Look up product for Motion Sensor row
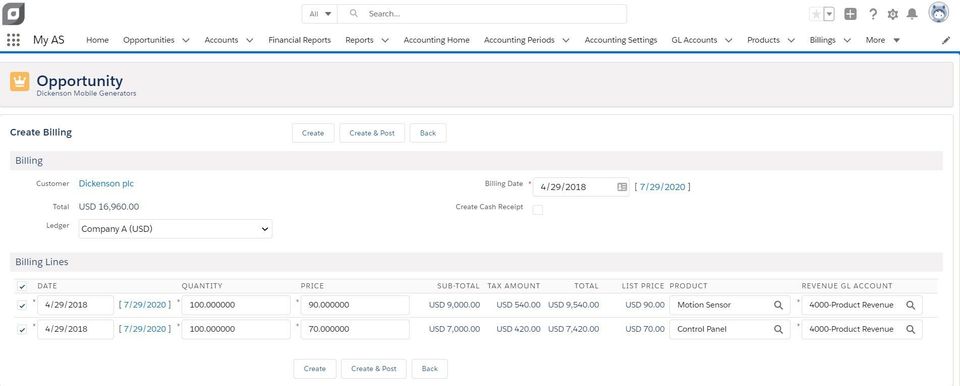Image resolution: width=960 pixels, height=386 pixels. click(778, 305)
